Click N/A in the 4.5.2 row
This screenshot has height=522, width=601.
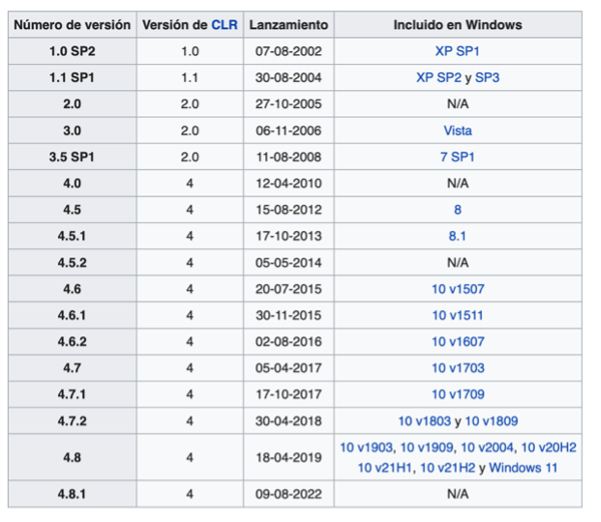[458, 263]
